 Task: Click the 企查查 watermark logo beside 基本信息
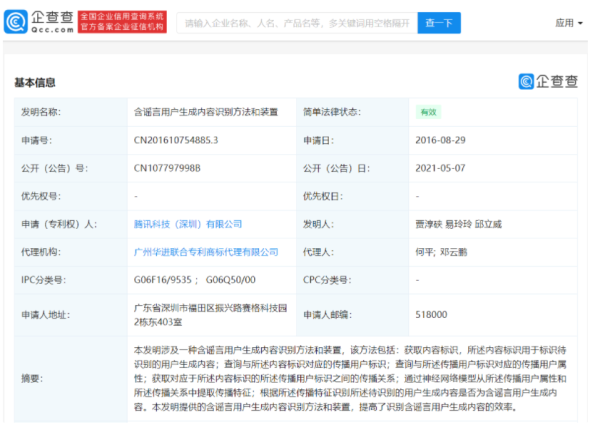click(x=546, y=82)
